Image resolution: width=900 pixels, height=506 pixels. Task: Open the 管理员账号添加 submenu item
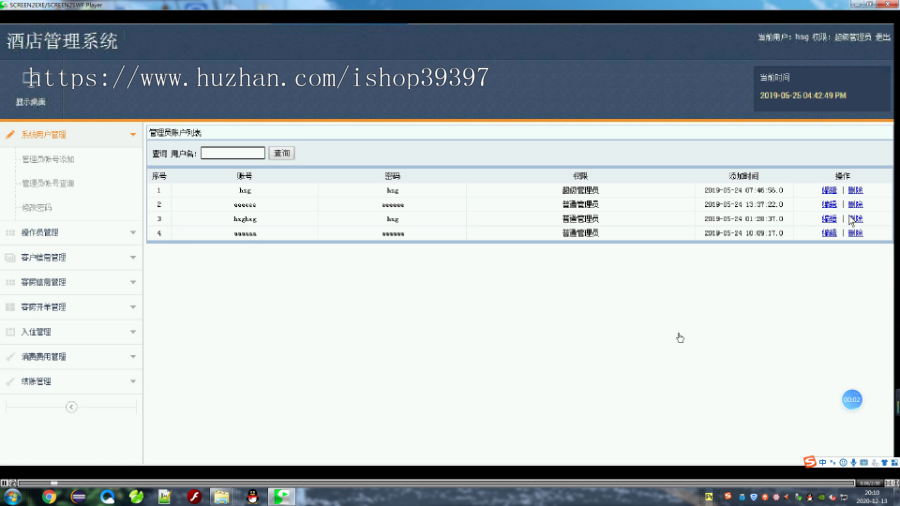pos(48,159)
